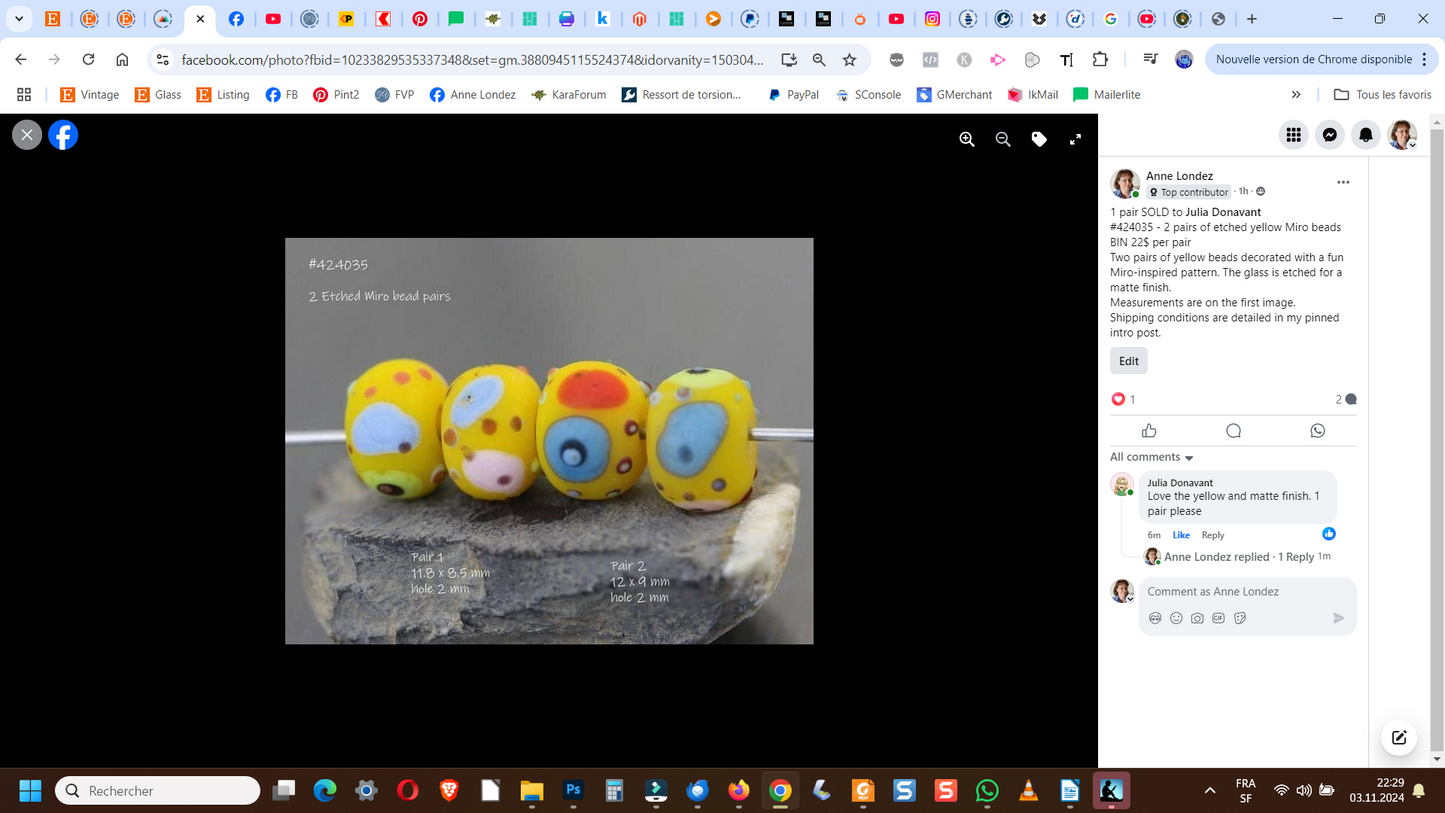Insert an emoji in comment

click(1176, 618)
